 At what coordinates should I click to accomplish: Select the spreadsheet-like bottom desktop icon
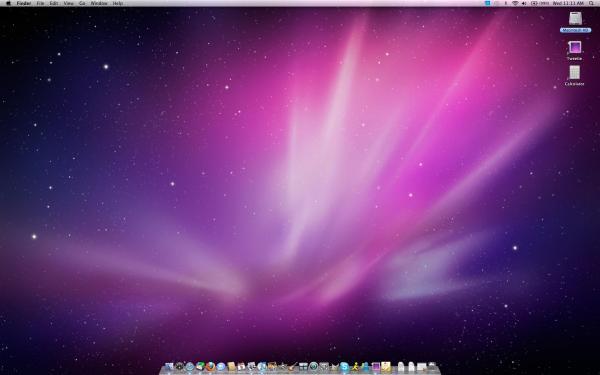574,72
